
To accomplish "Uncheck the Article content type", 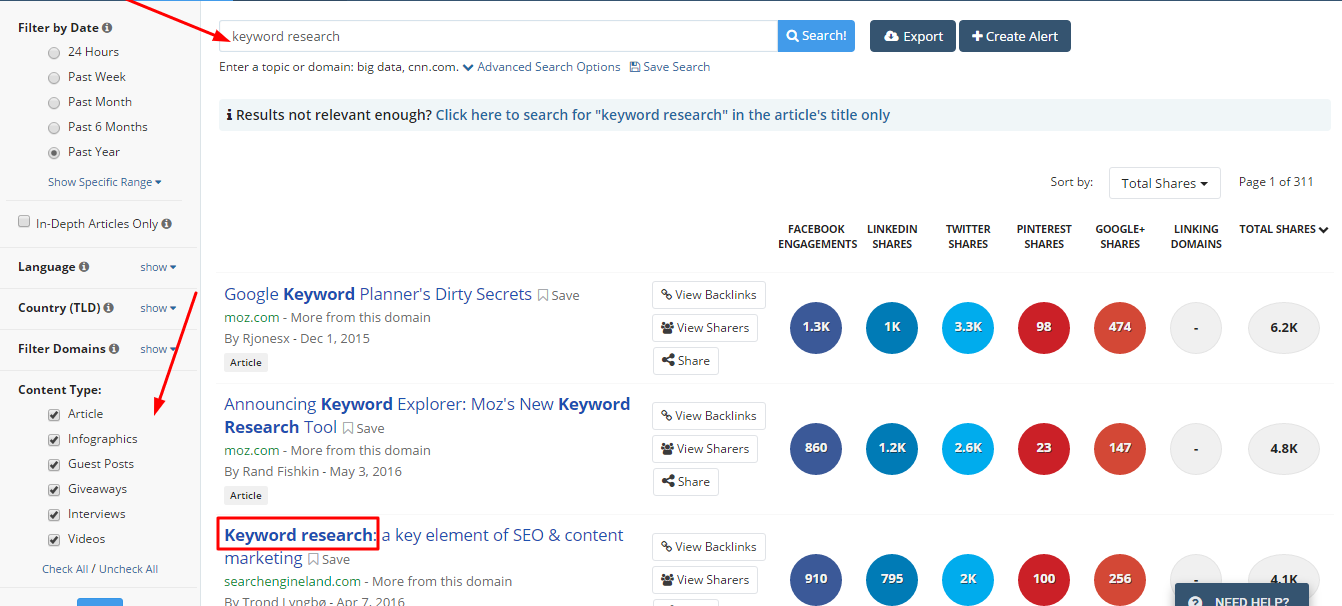I will click(54, 414).
